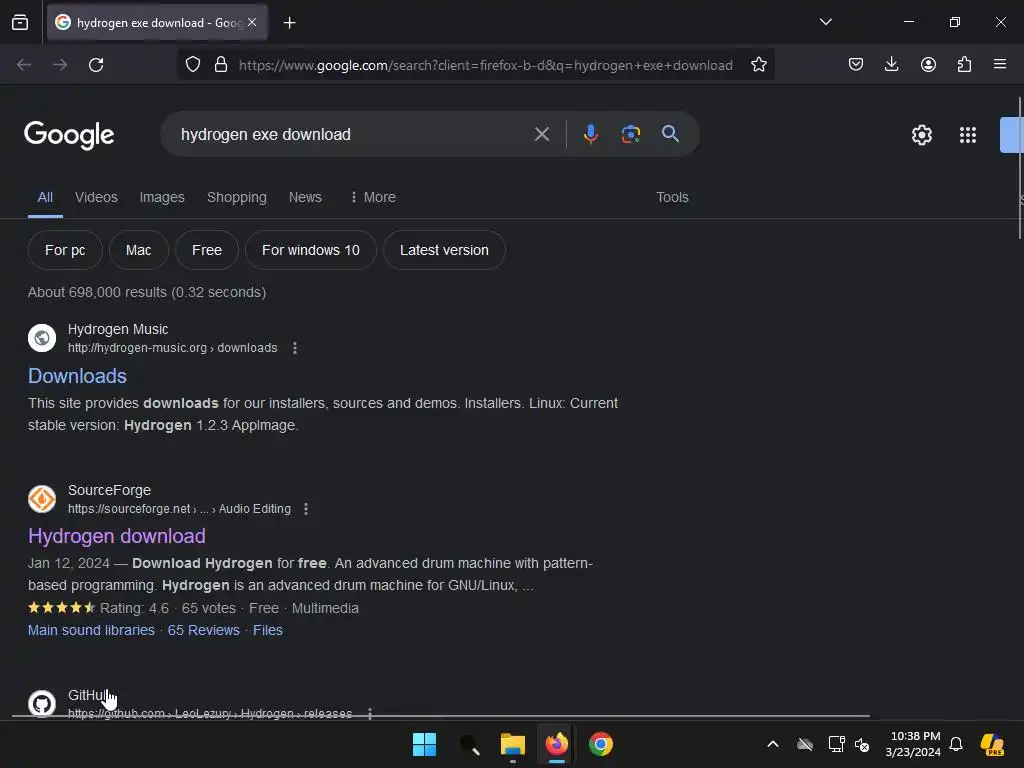Apply the Mac filter chip
This screenshot has height=768, width=1024.
point(138,250)
